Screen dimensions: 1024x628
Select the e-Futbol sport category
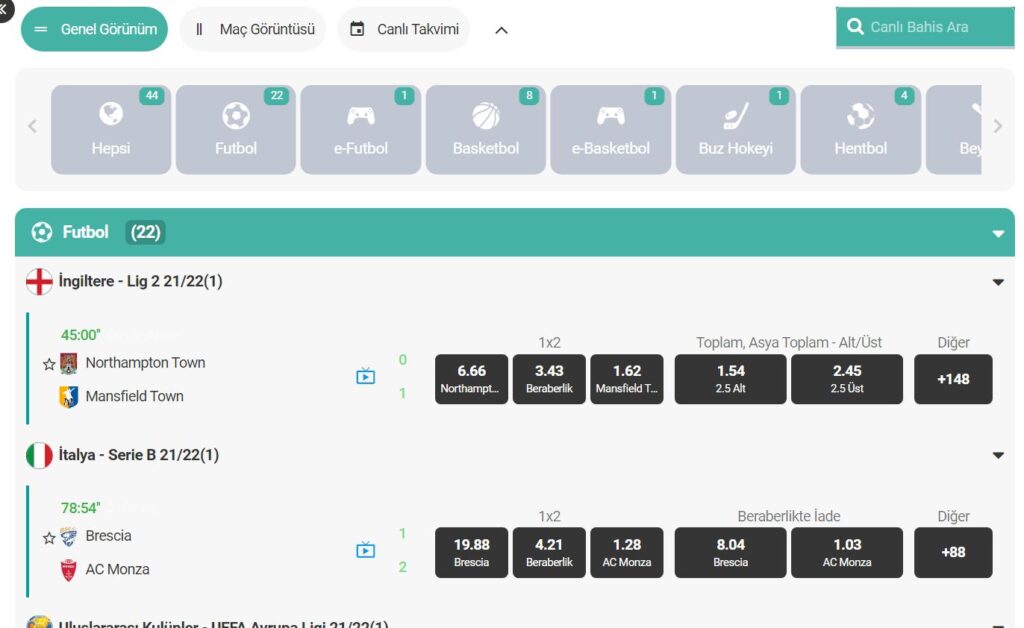(360, 129)
